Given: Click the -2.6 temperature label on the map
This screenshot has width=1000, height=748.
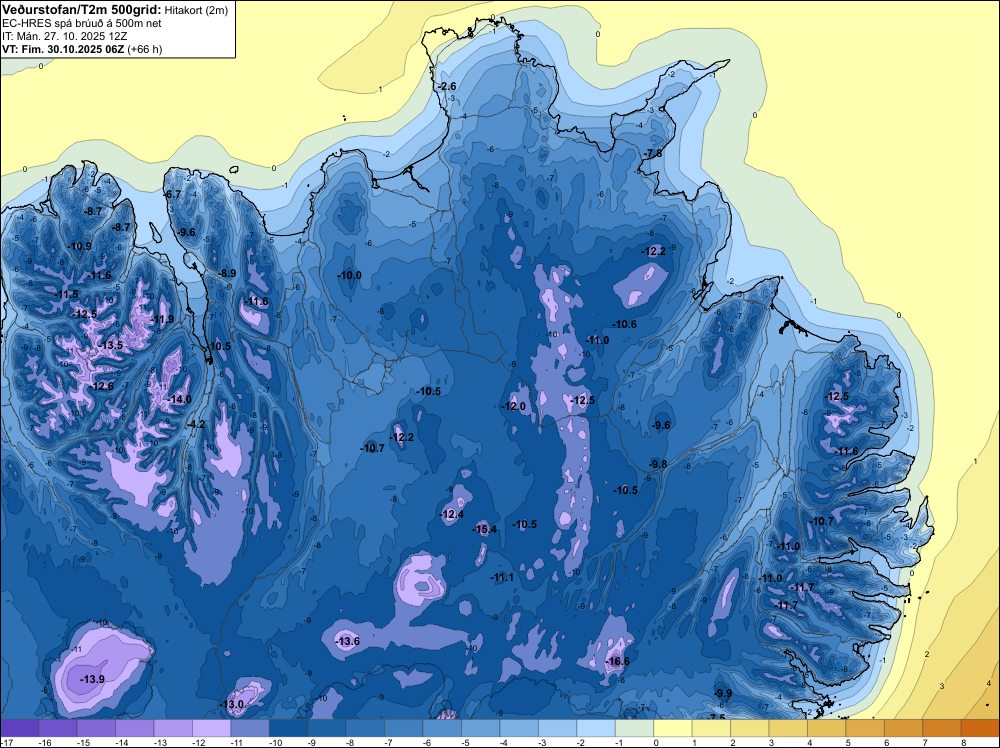Looking at the screenshot, I should pyautogui.click(x=447, y=86).
